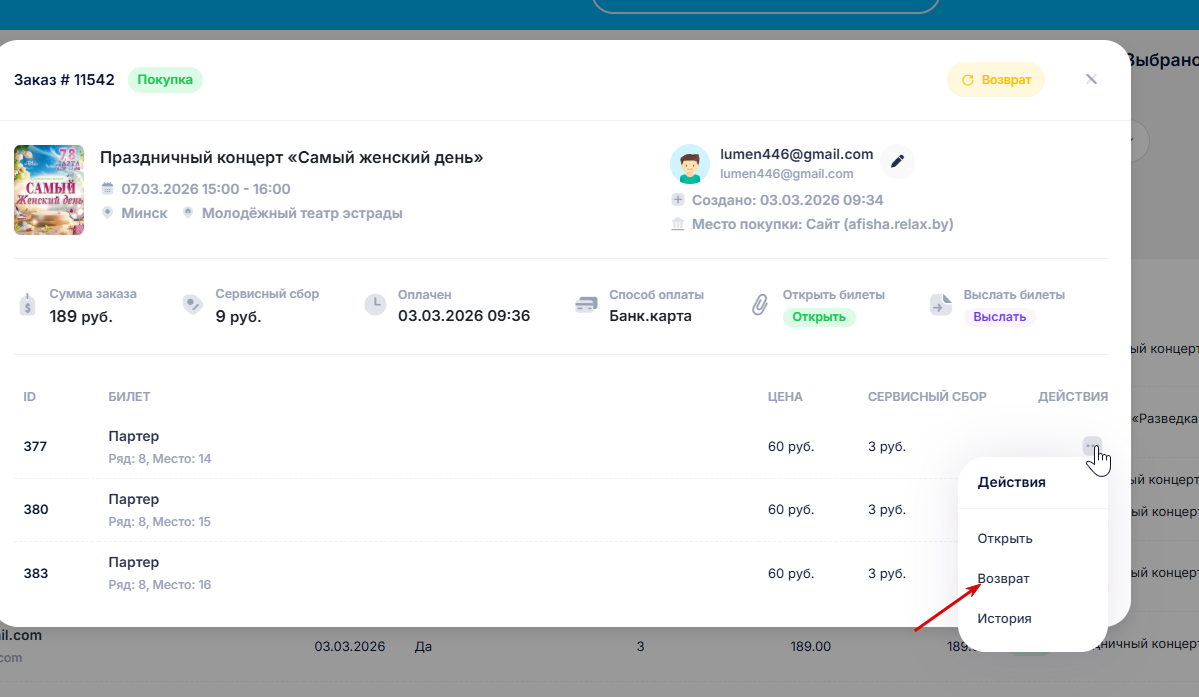Select ticket row ID 383
The image size is (1199, 697).
[35, 573]
